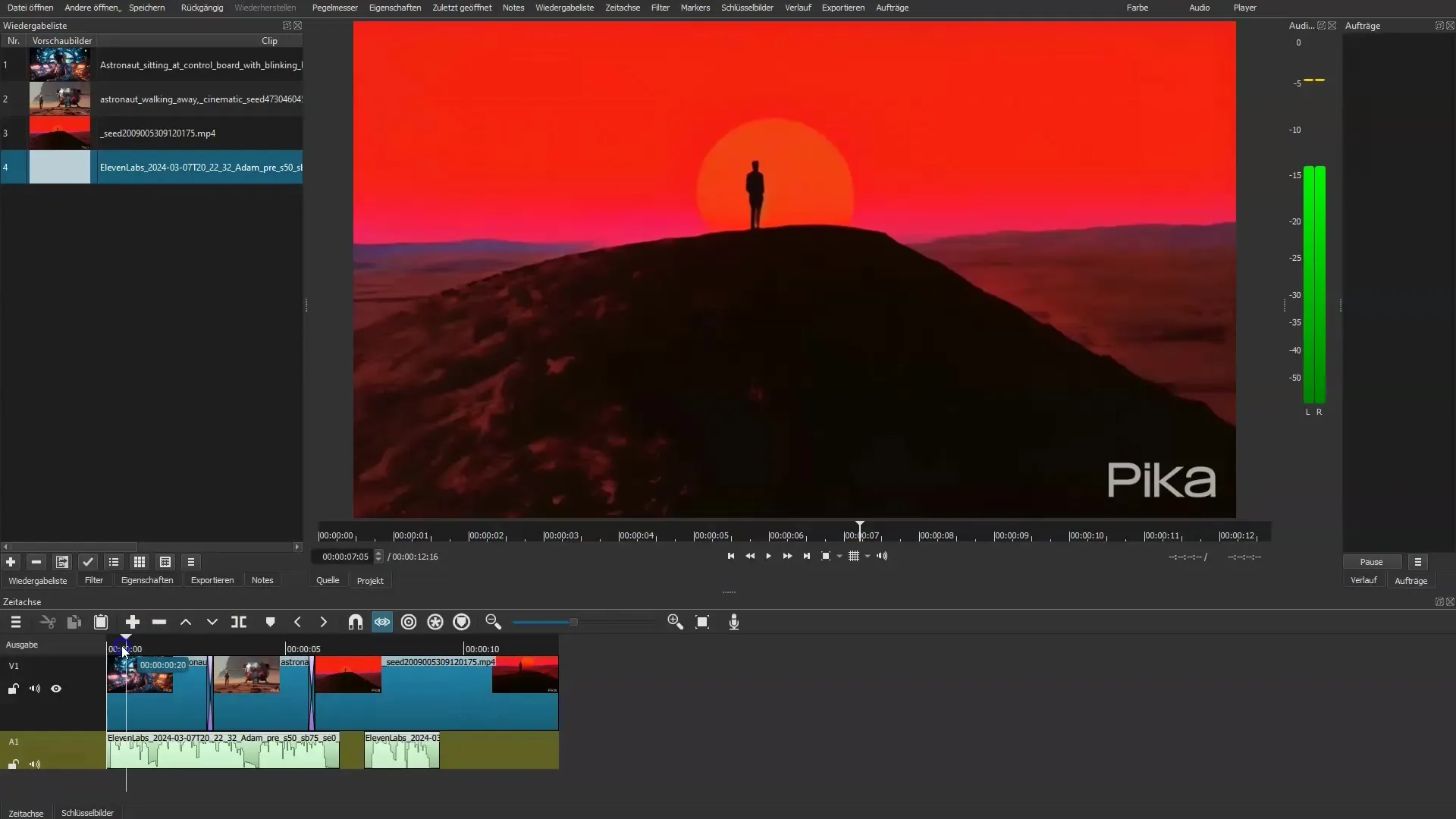Toggle audio track A1 mute button

[35, 762]
